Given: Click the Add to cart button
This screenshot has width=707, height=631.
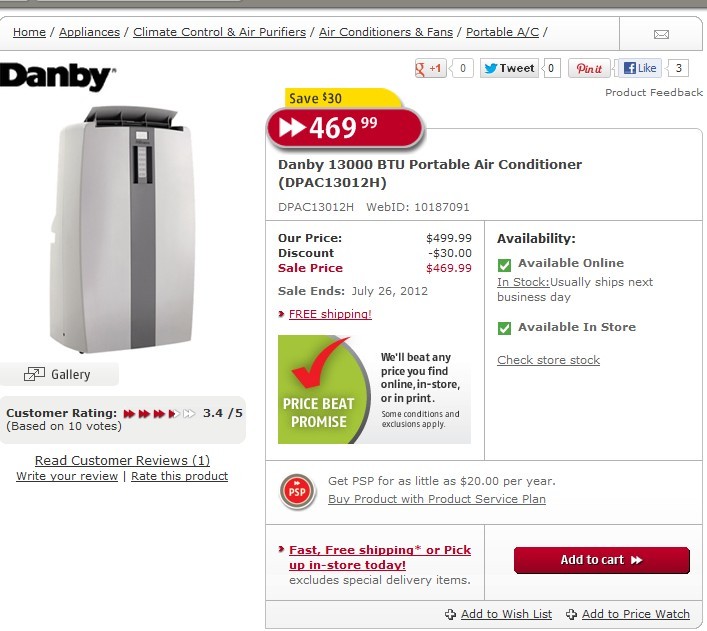Looking at the screenshot, I should (x=601, y=560).
